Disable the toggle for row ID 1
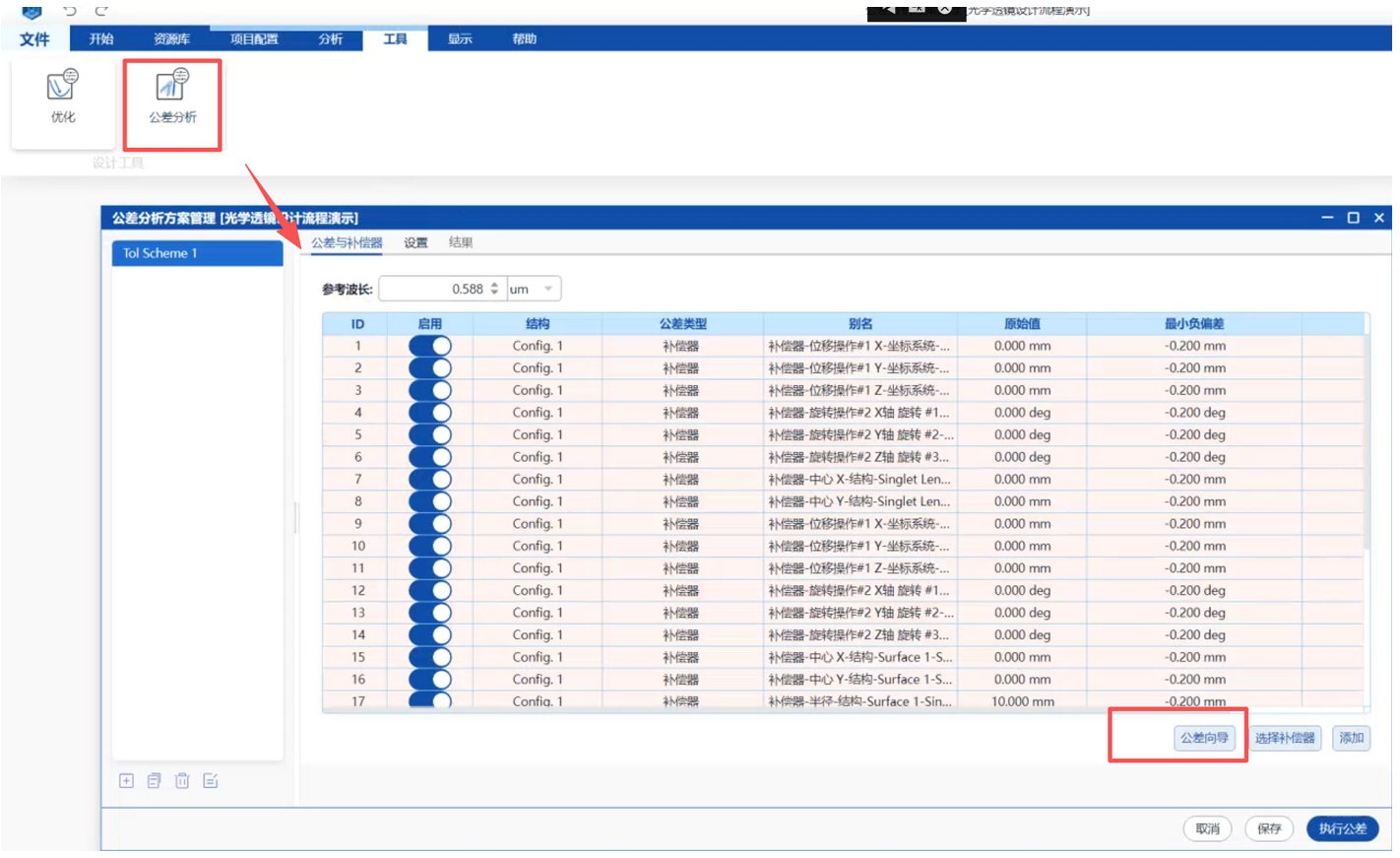The image size is (1400, 858). pos(430,346)
